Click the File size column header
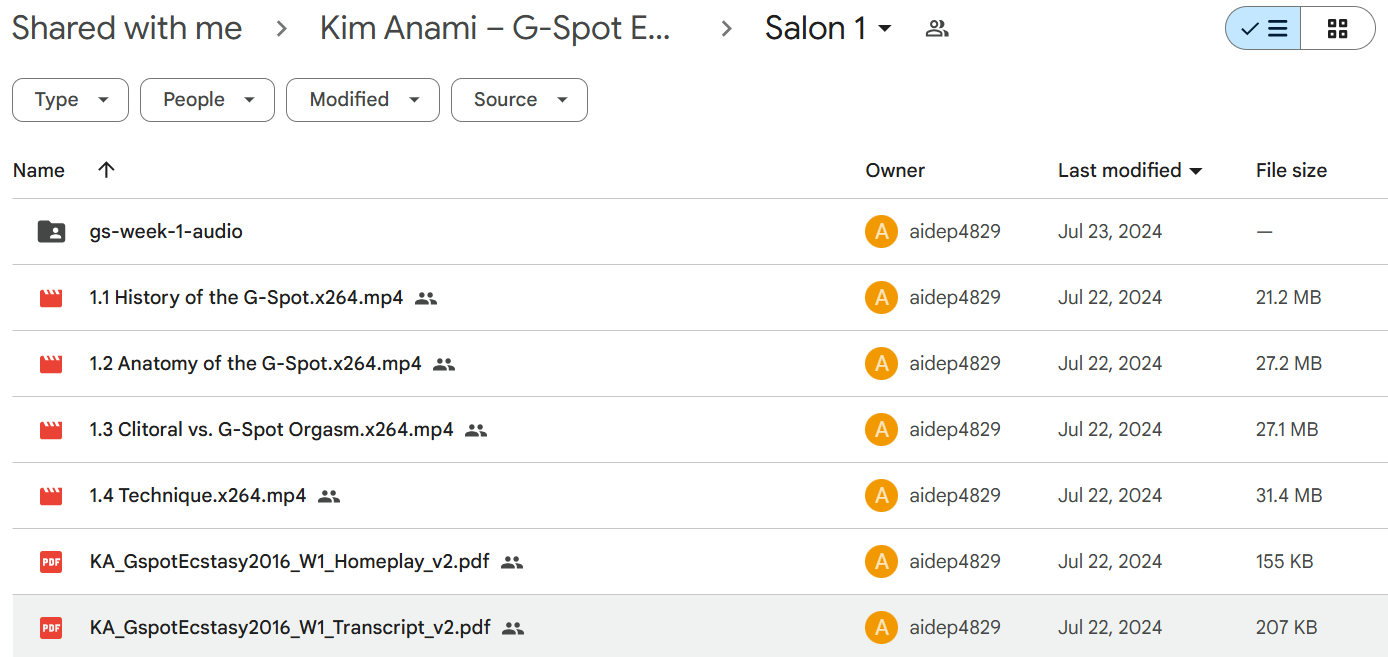This screenshot has height=657, width=1388. click(1291, 170)
